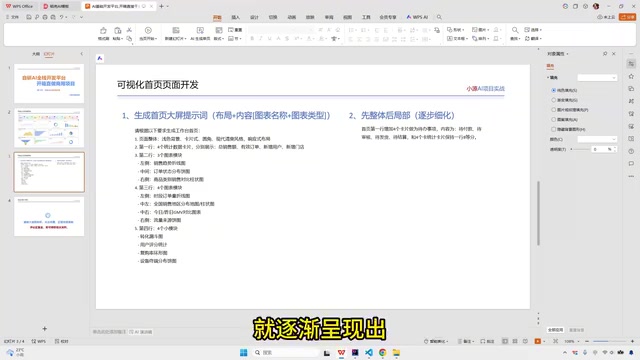
Task: Click the Copy icon below scissors
Action: pos(129,38)
